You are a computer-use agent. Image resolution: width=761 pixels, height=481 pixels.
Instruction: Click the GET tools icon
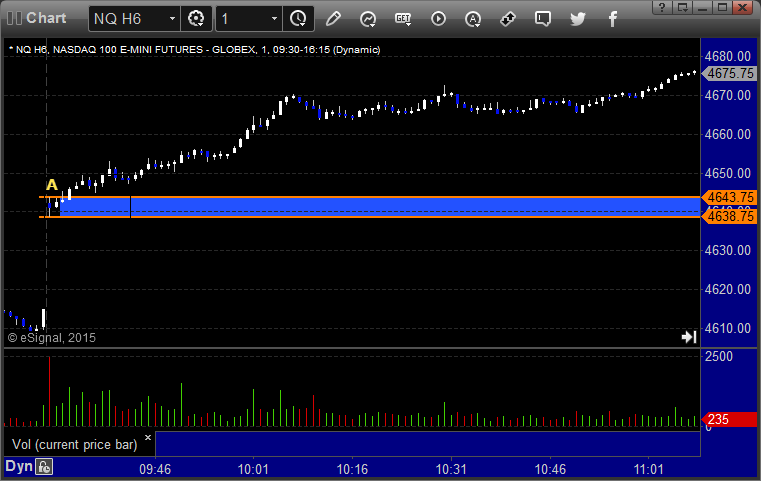coord(403,19)
